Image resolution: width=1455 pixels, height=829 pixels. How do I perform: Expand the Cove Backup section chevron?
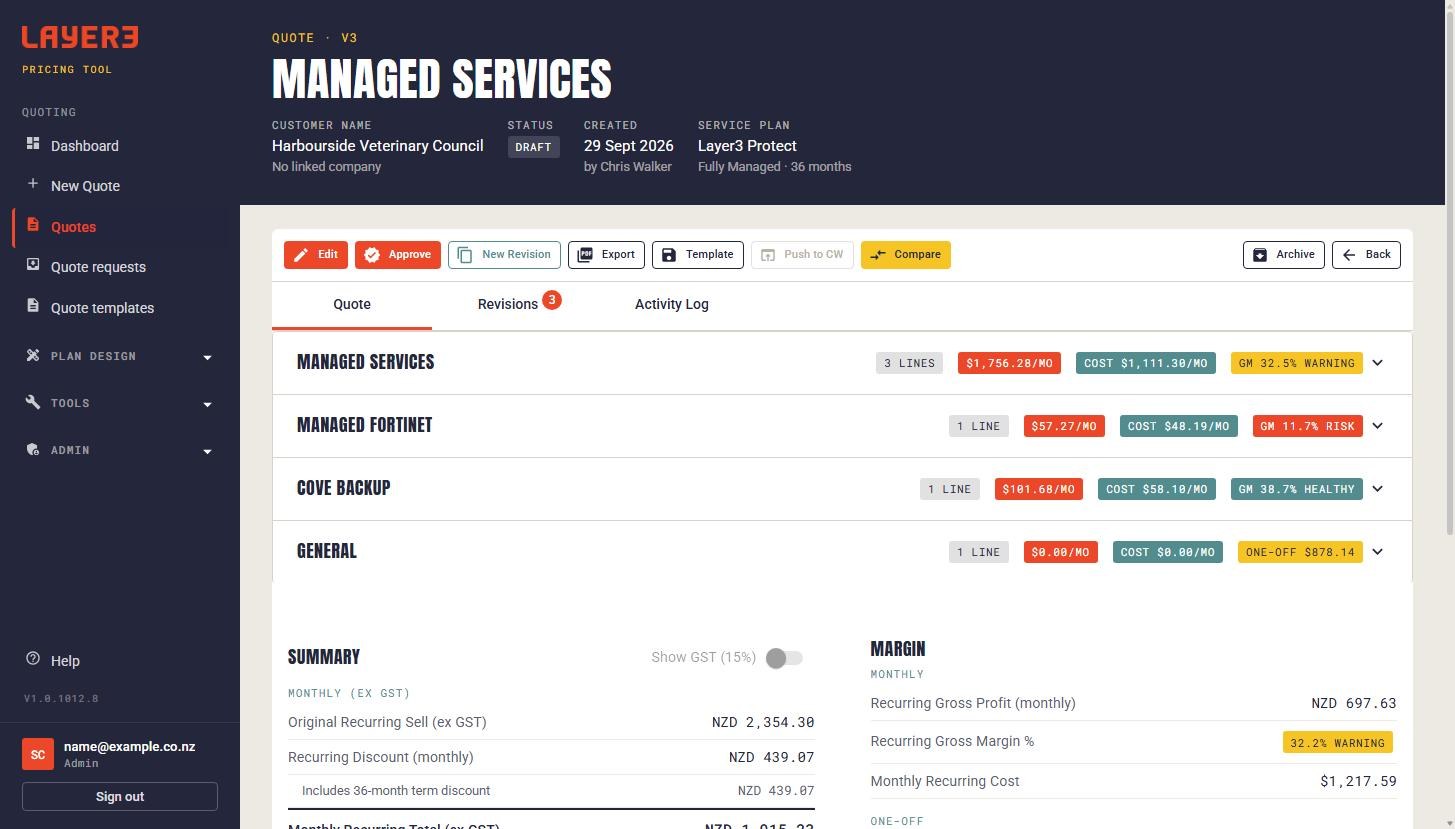[x=1377, y=489]
